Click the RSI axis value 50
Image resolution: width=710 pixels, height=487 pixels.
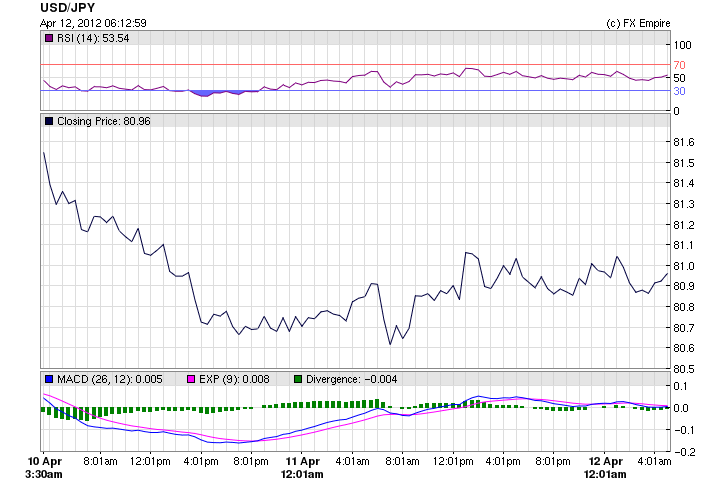coord(679,78)
